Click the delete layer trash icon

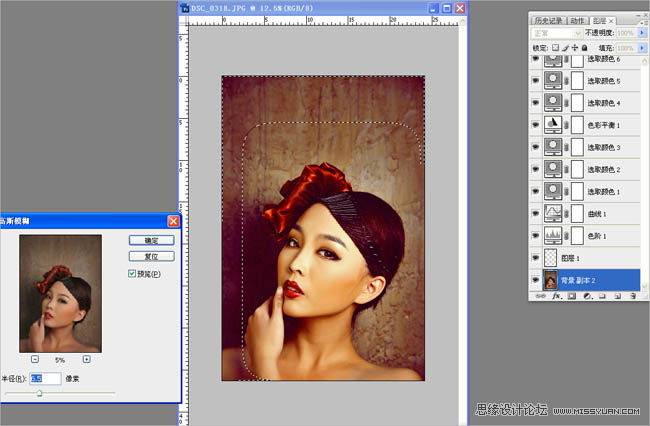click(x=631, y=297)
